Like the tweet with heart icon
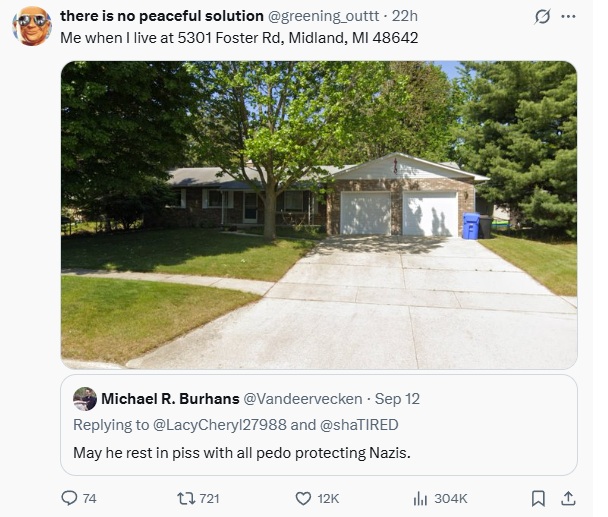The image size is (608, 517). [303, 498]
